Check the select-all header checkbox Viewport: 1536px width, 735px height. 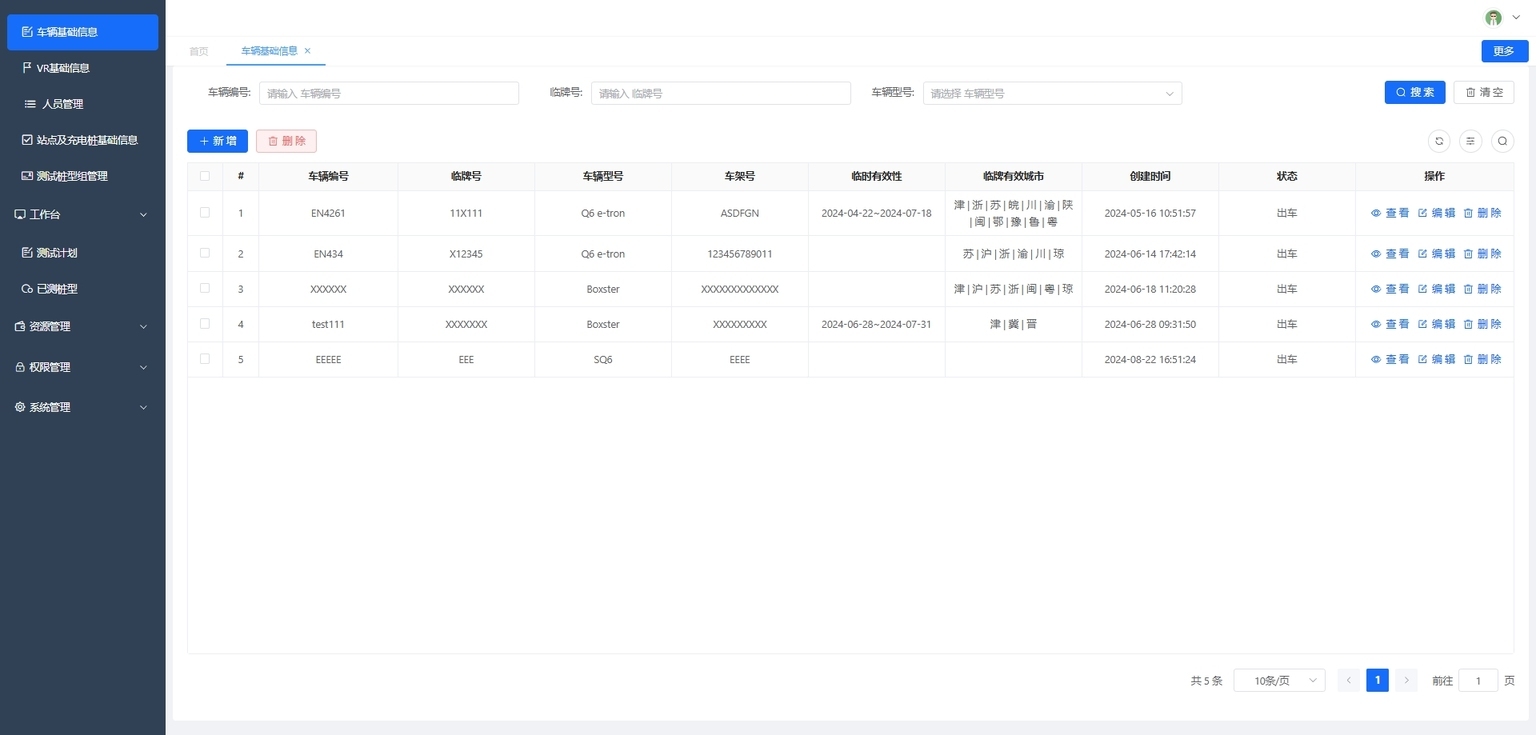pos(205,176)
